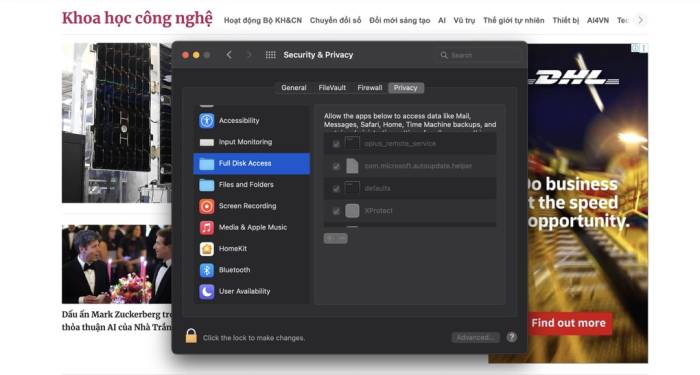
Task: Show all preferences grid icon
Action: (x=271, y=55)
